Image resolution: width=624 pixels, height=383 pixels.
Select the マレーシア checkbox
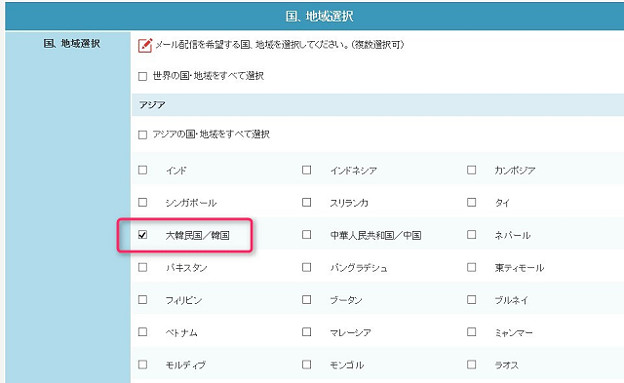pos(306,332)
